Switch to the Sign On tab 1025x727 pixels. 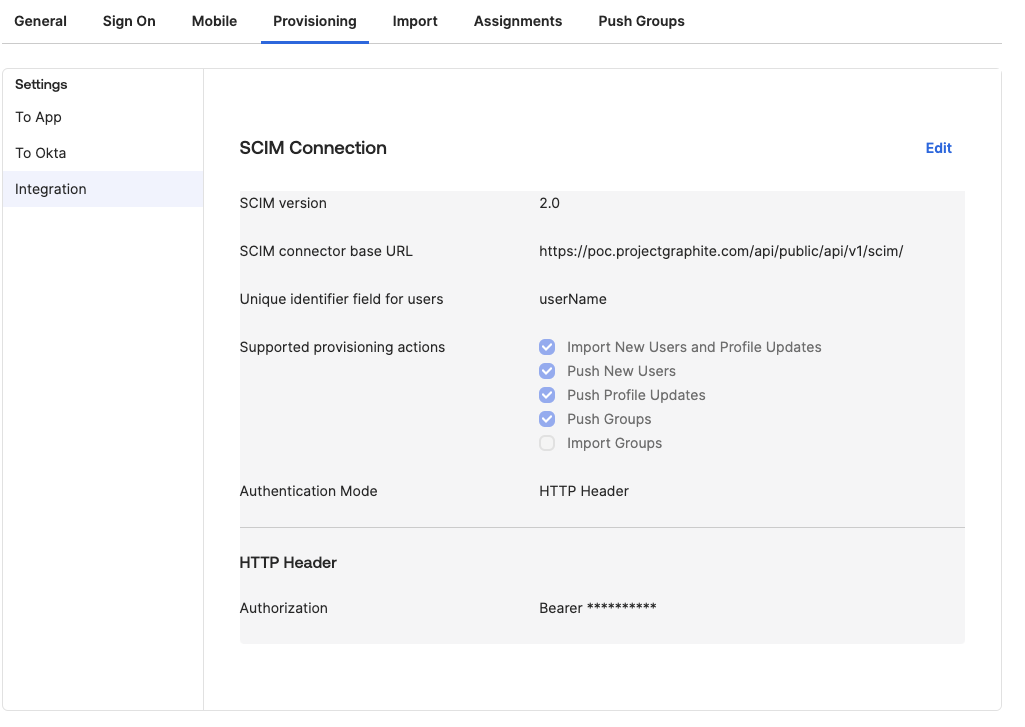pyautogui.click(x=129, y=21)
